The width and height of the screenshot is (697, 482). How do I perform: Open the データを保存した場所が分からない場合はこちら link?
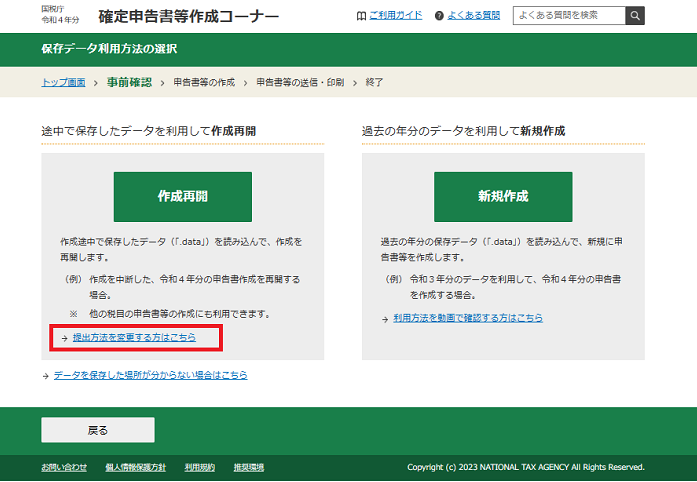click(150, 375)
